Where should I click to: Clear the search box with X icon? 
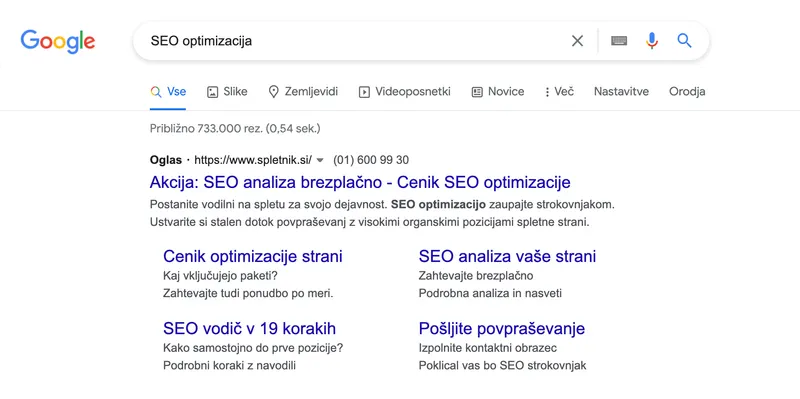tap(577, 41)
